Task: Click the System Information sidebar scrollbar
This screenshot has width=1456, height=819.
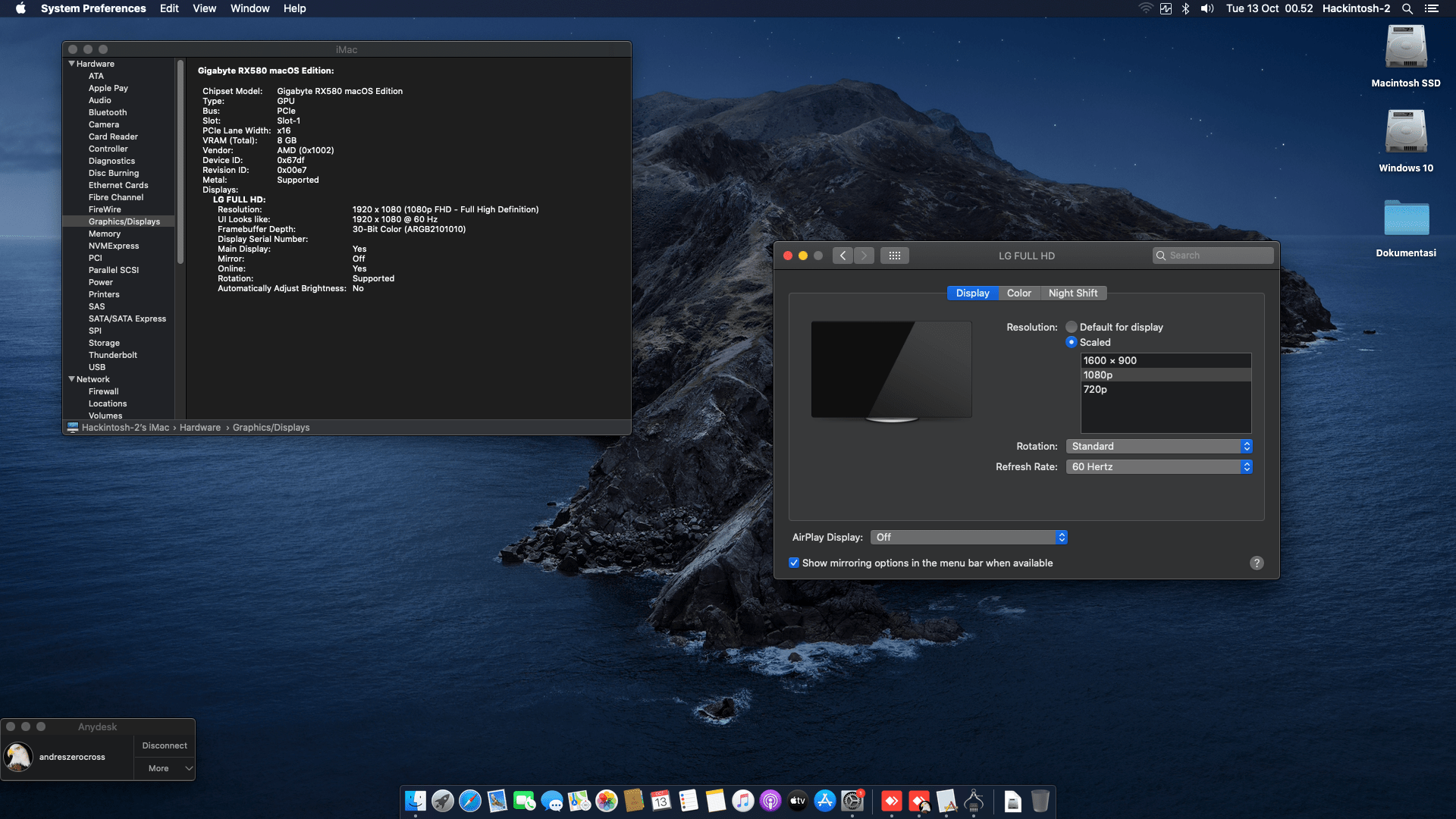Action: click(180, 162)
